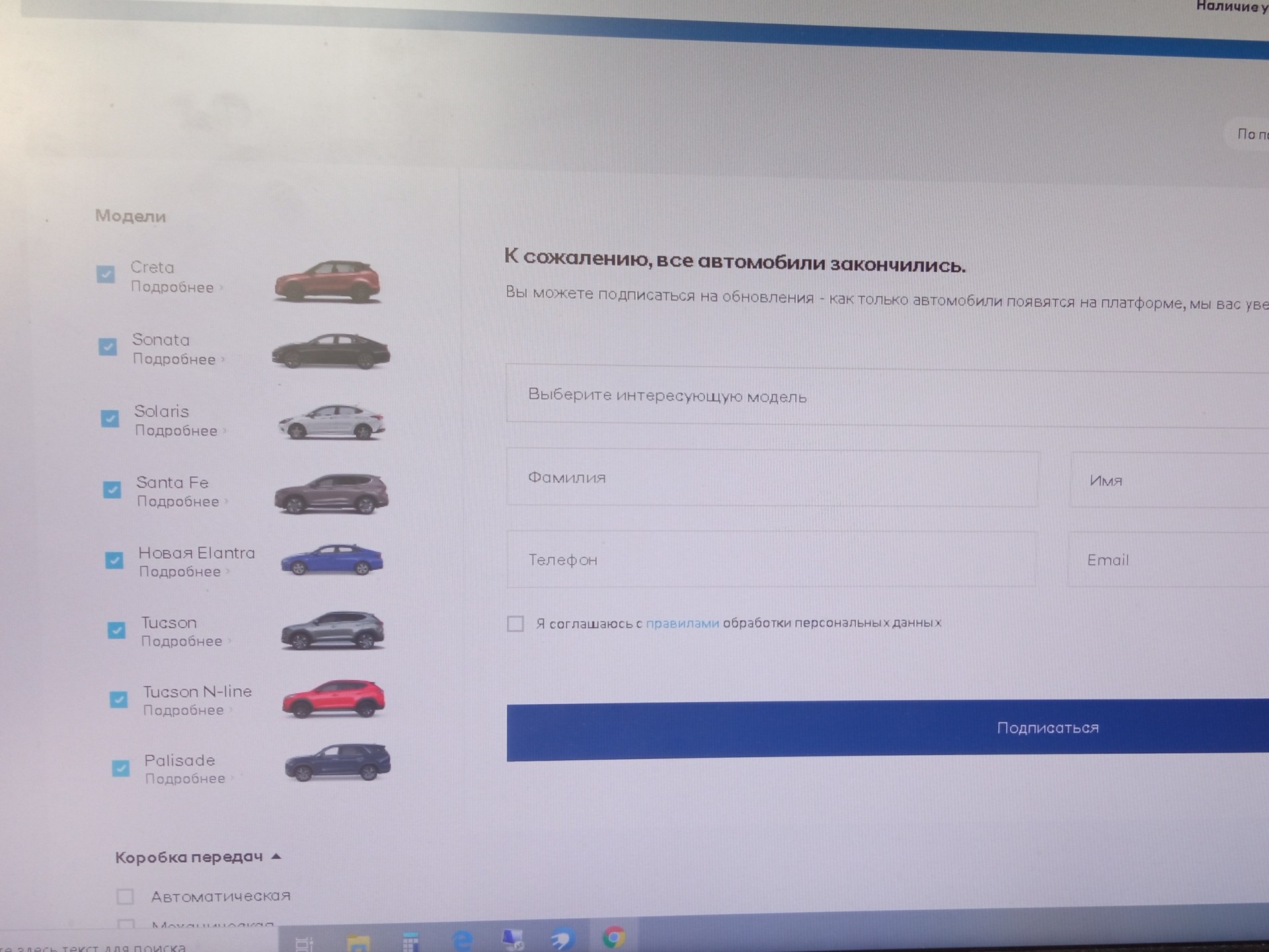Image resolution: width=1269 pixels, height=952 pixels.
Task: Click the grey Tucson car thumbnail
Action: 332,631
